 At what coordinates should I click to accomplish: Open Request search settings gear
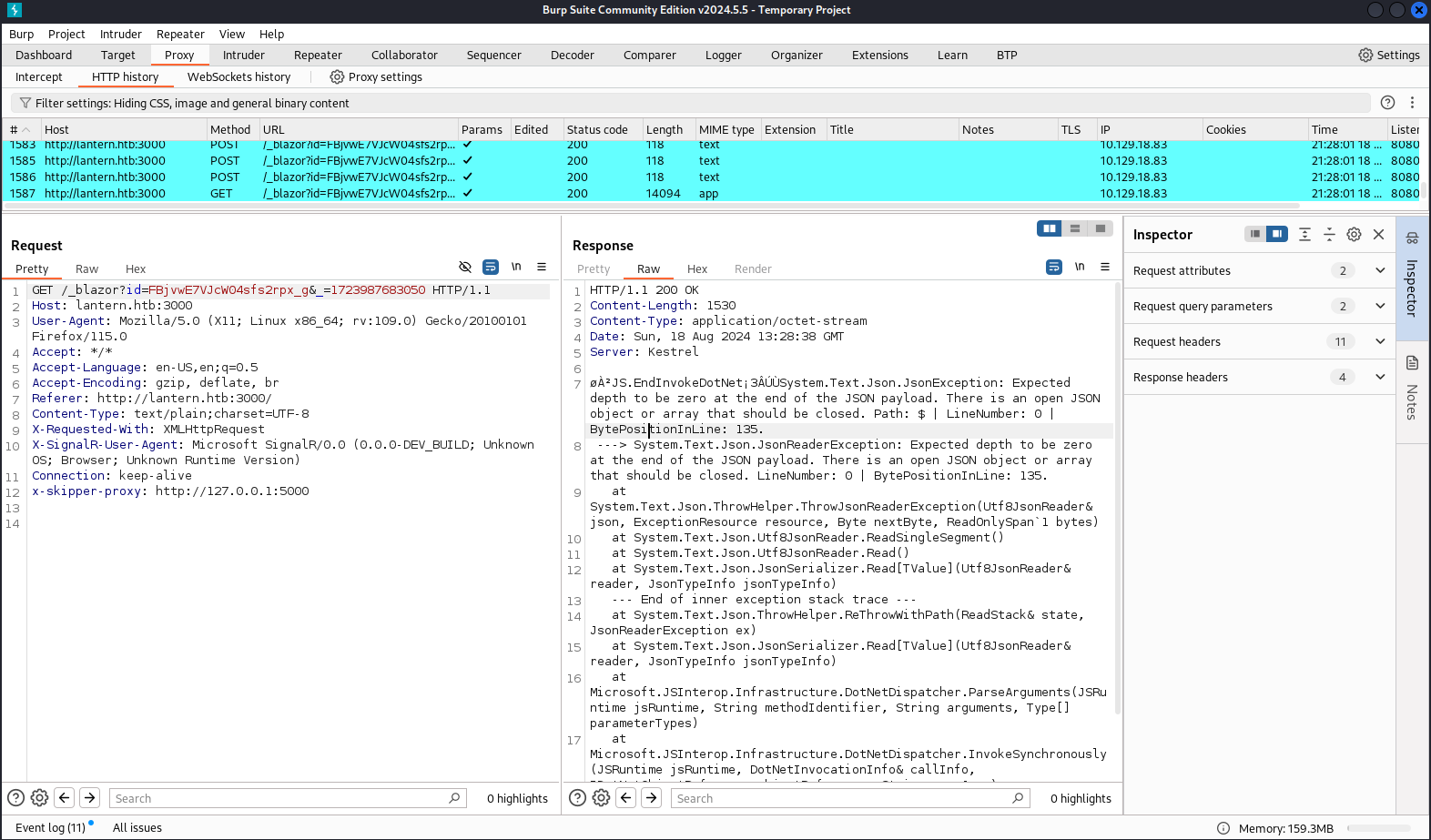coord(39,797)
